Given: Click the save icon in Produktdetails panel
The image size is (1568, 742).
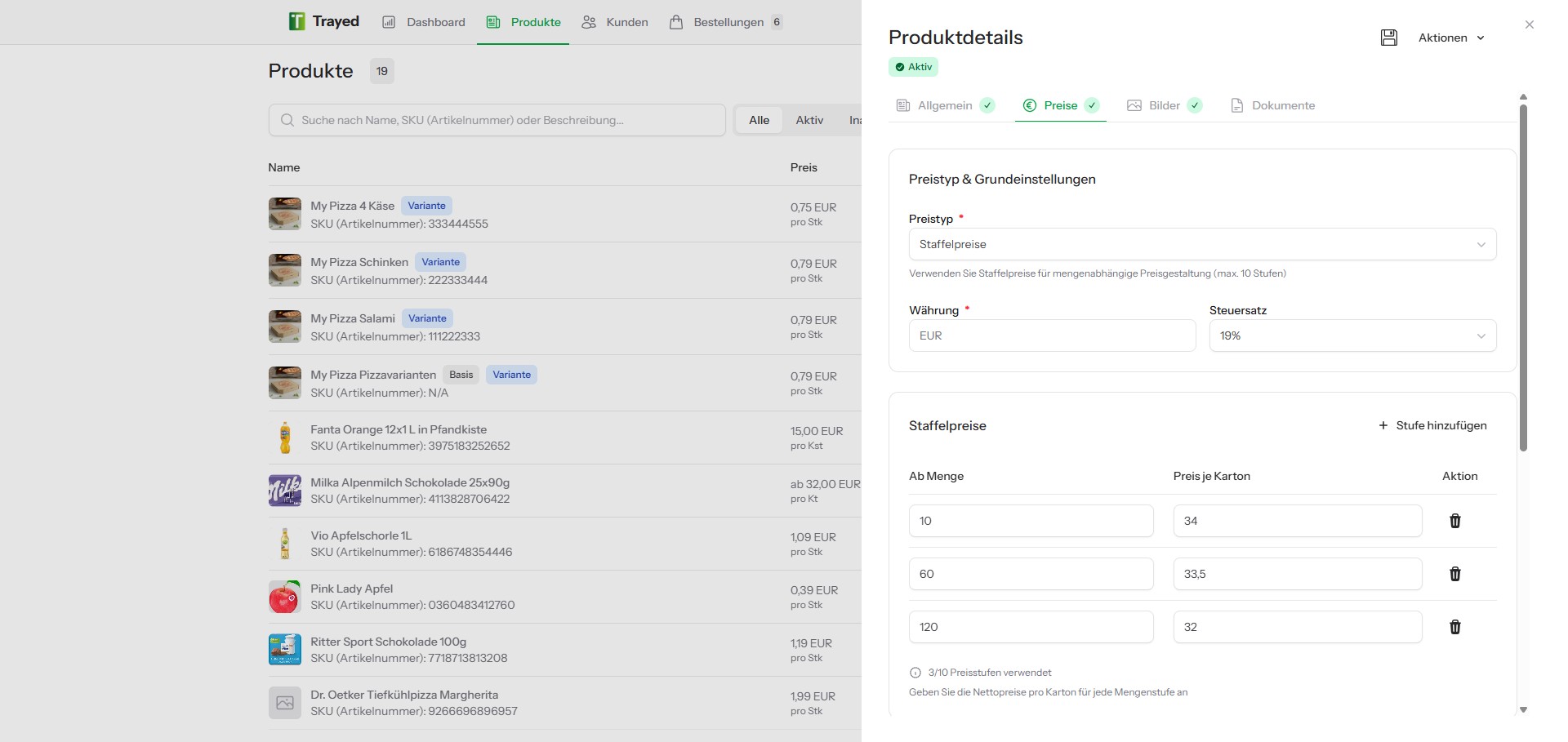Looking at the screenshot, I should click(x=1388, y=38).
